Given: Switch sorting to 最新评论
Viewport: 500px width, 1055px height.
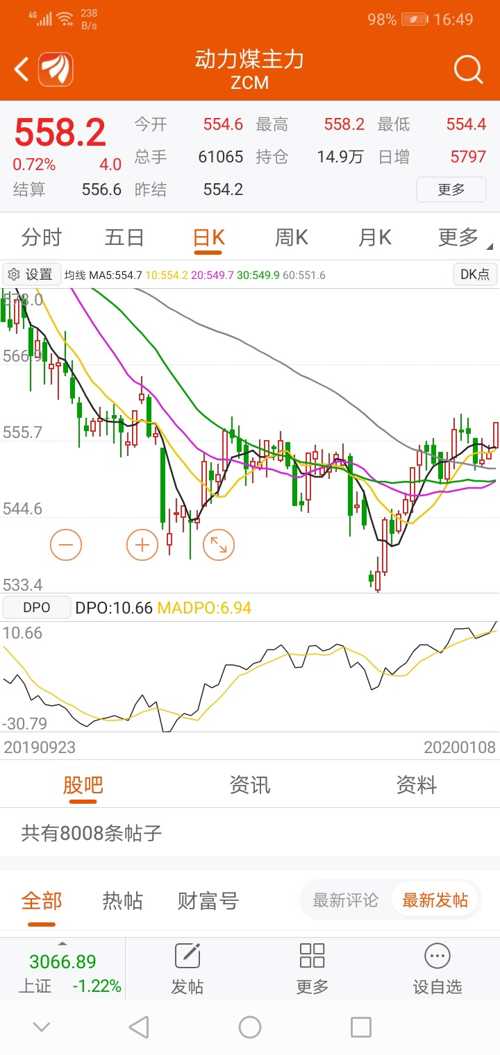Looking at the screenshot, I should point(345,900).
